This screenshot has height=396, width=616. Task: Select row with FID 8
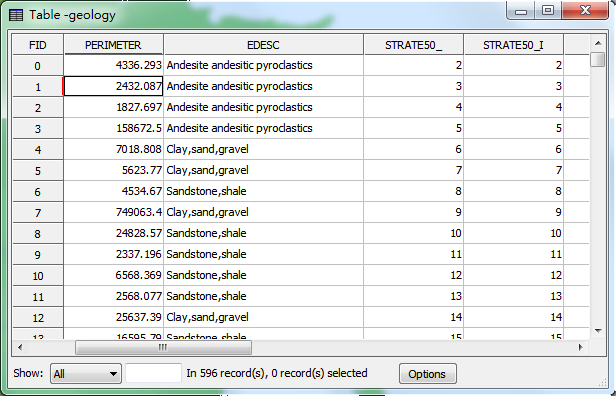point(38,233)
